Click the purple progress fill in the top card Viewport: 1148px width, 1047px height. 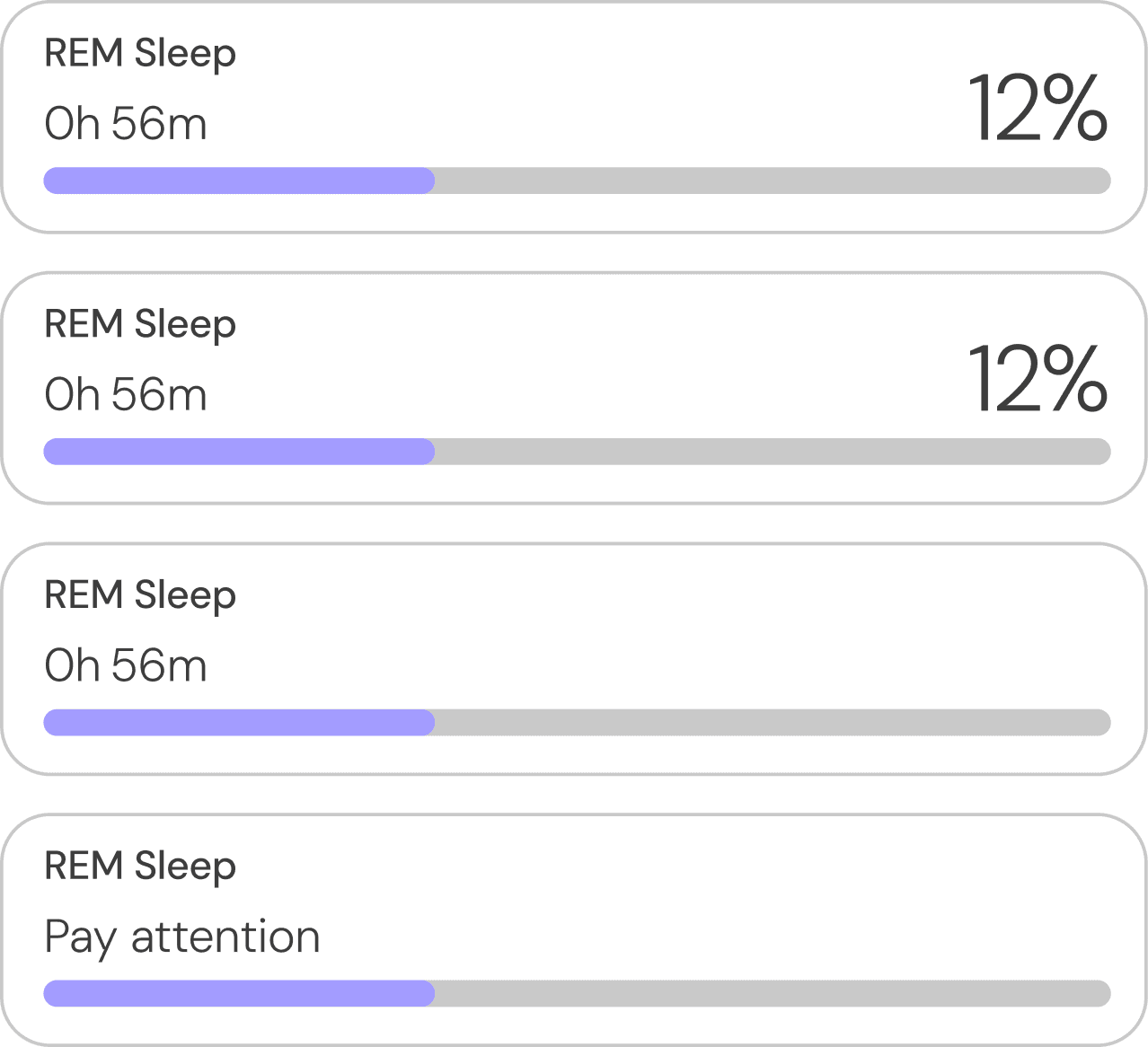click(239, 180)
